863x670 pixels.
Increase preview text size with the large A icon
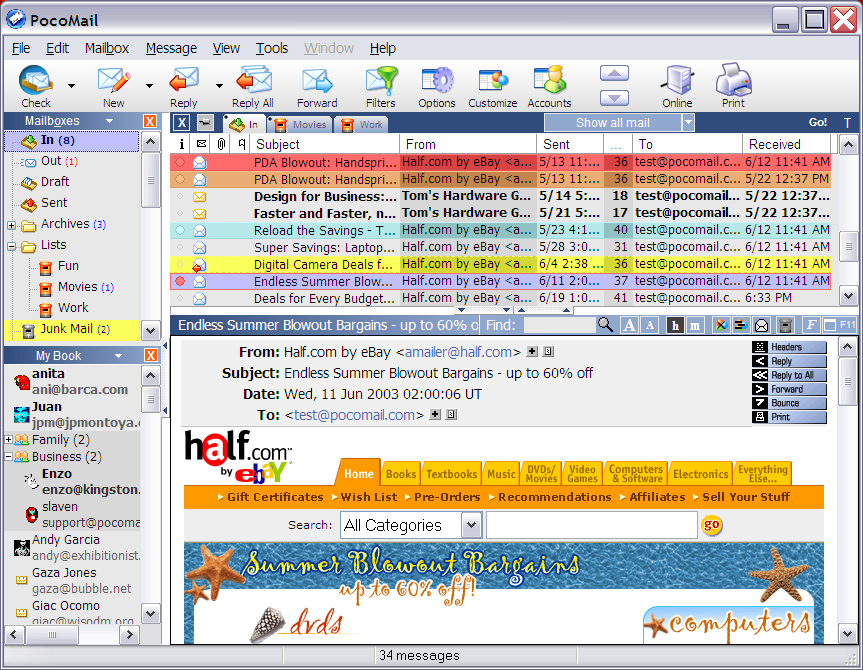point(629,325)
